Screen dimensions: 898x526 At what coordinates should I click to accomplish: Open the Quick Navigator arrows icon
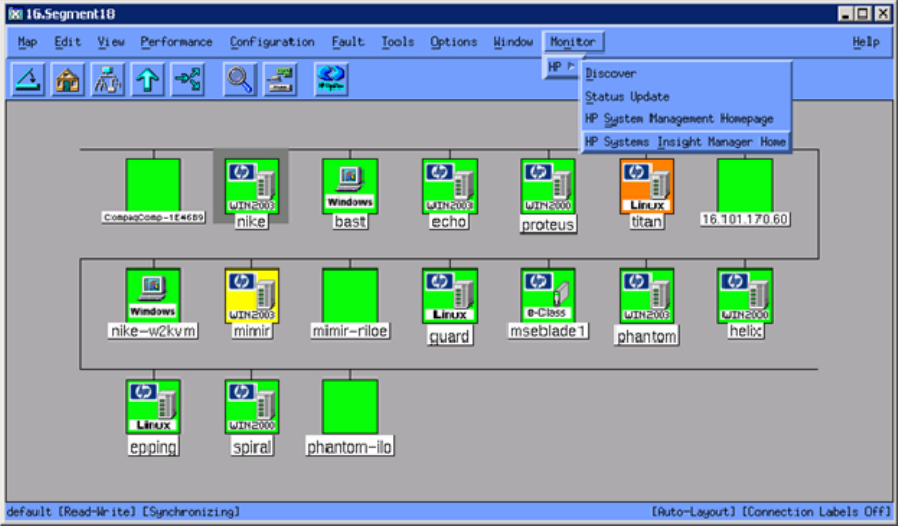tap(188, 79)
